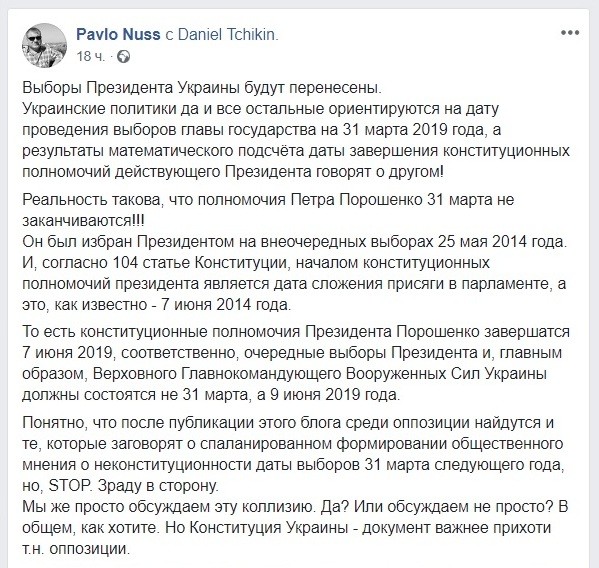Open the post via the '18 ч.' timestamp
The width and height of the screenshot is (599, 568).
coord(90,57)
